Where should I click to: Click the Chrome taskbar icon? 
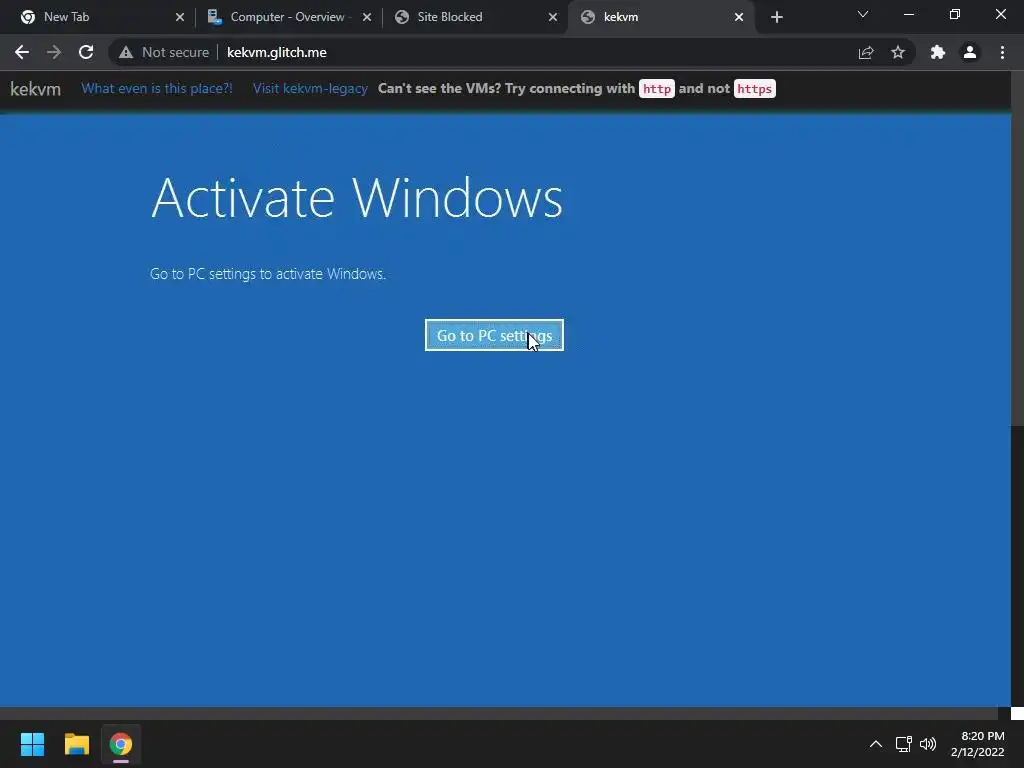pos(121,744)
